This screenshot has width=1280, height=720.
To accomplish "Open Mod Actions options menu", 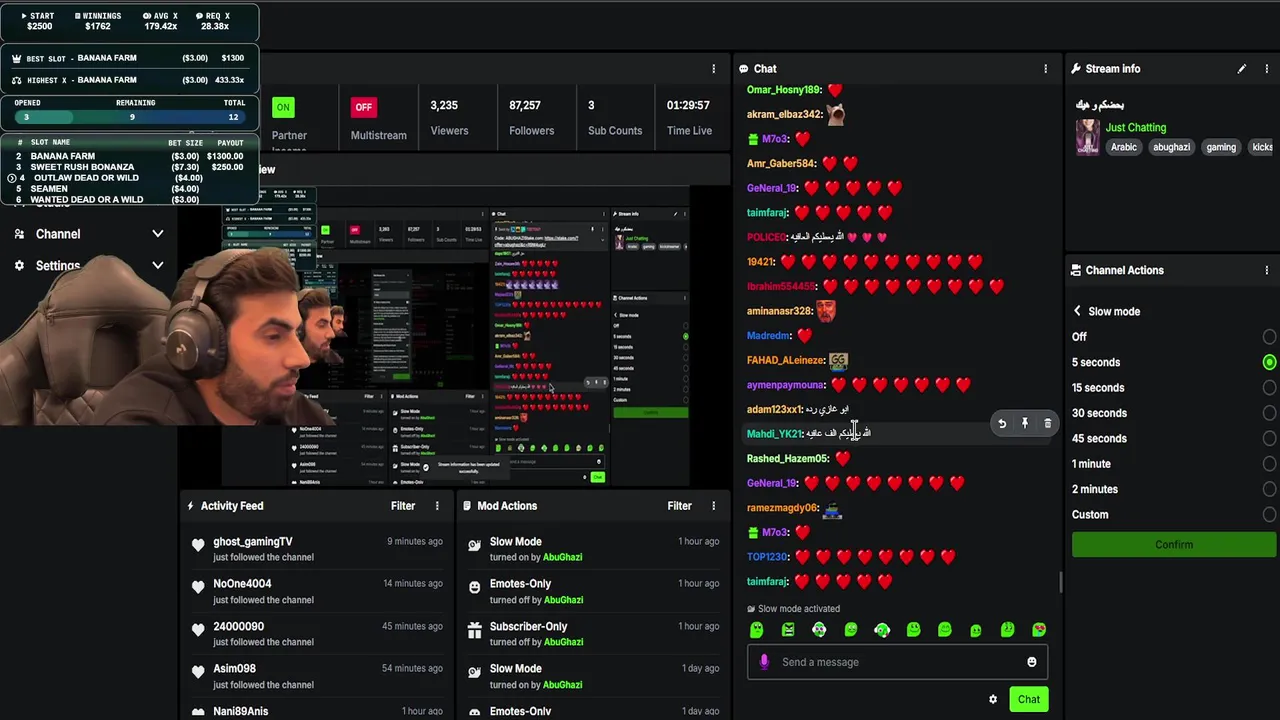I will (x=713, y=506).
